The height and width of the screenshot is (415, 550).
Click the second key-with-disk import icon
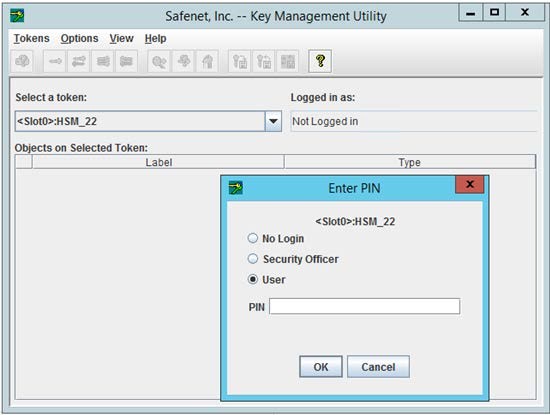(263, 61)
